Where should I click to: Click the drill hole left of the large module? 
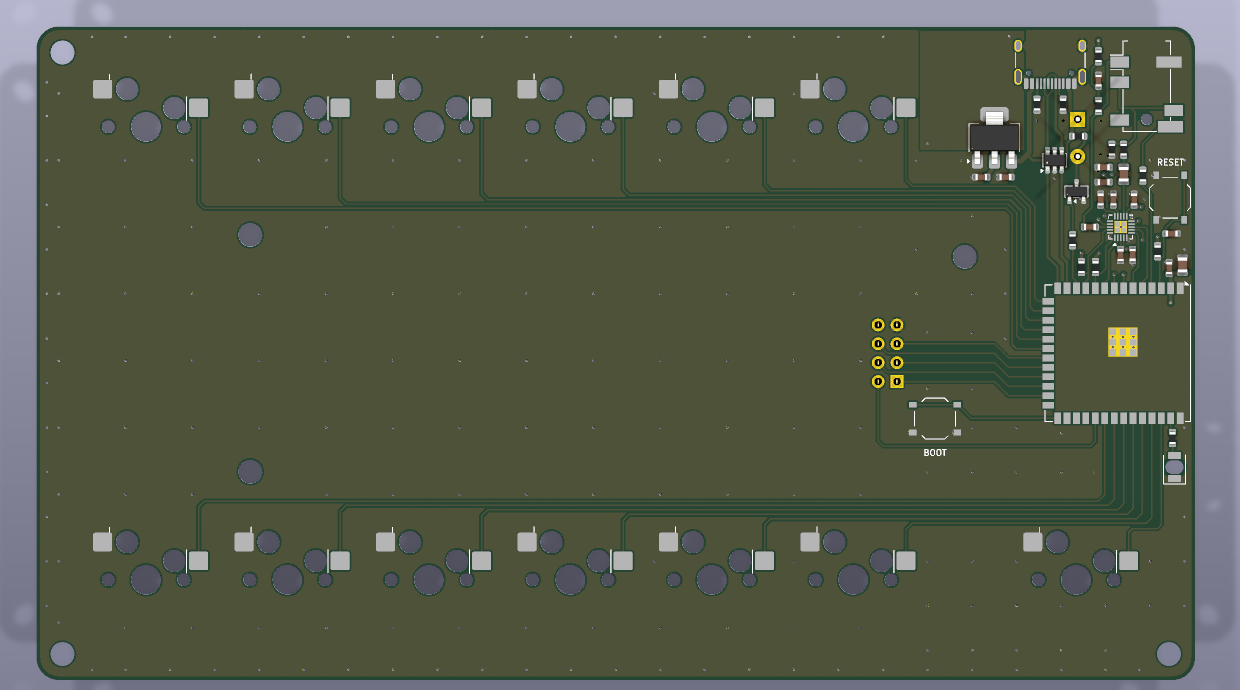[x=964, y=257]
